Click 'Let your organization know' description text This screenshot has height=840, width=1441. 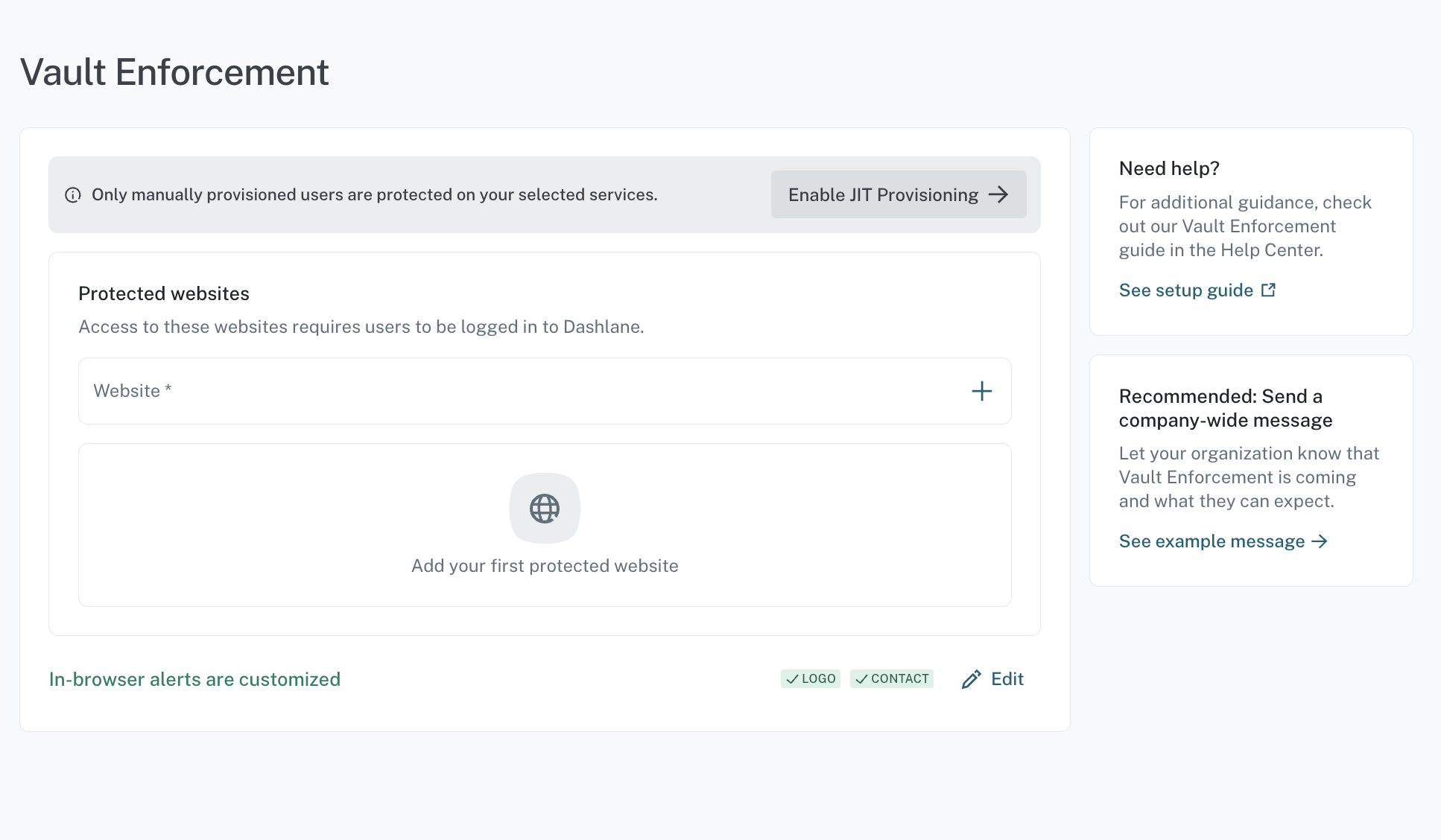(1249, 477)
